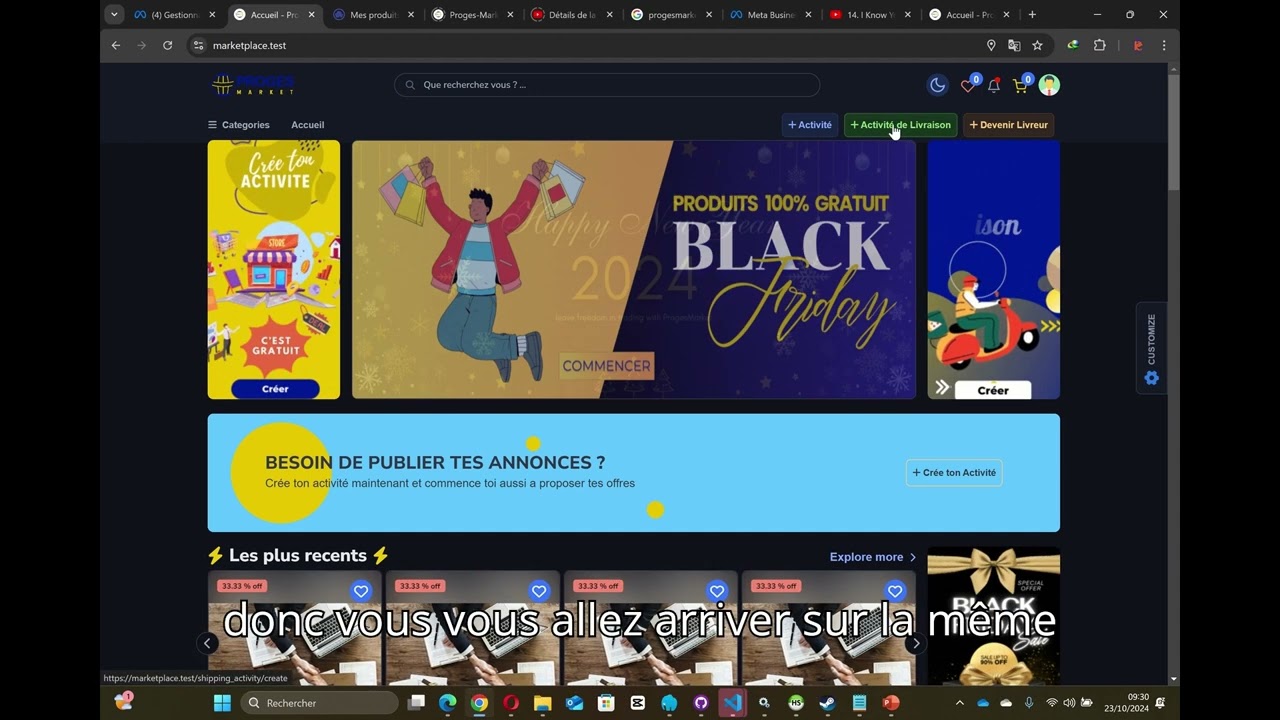The height and width of the screenshot is (720, 1280).
Task: Open site information icon in address bar
Action: [198, 45]
